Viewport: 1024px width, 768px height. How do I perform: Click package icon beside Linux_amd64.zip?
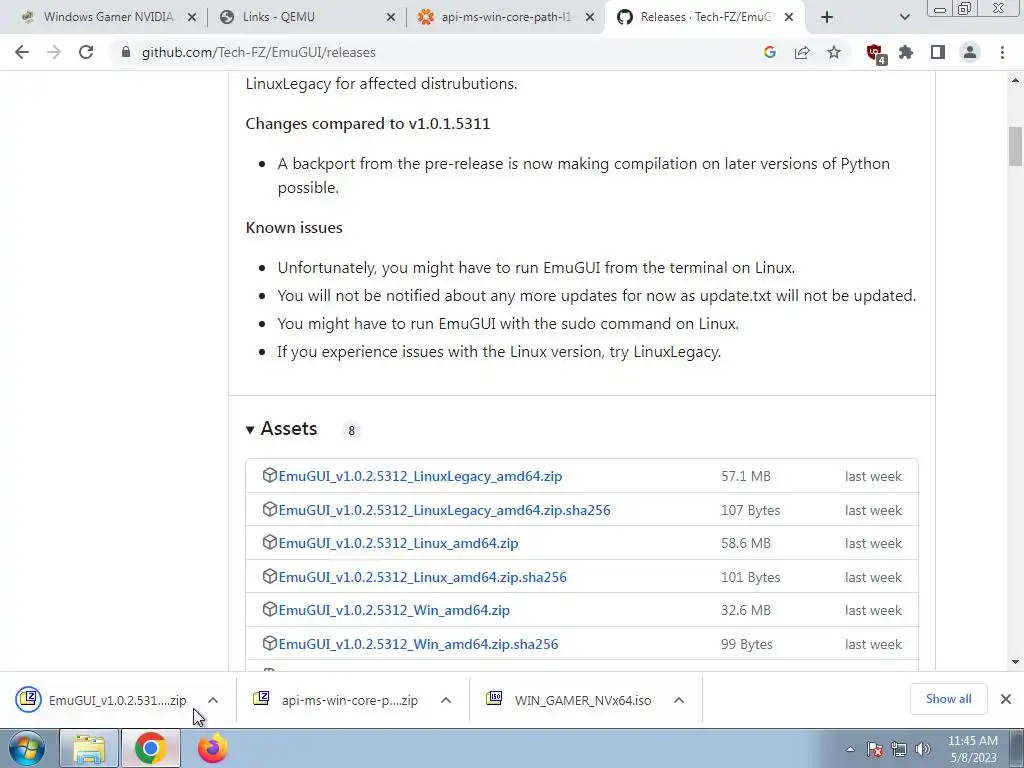[269, 543]
